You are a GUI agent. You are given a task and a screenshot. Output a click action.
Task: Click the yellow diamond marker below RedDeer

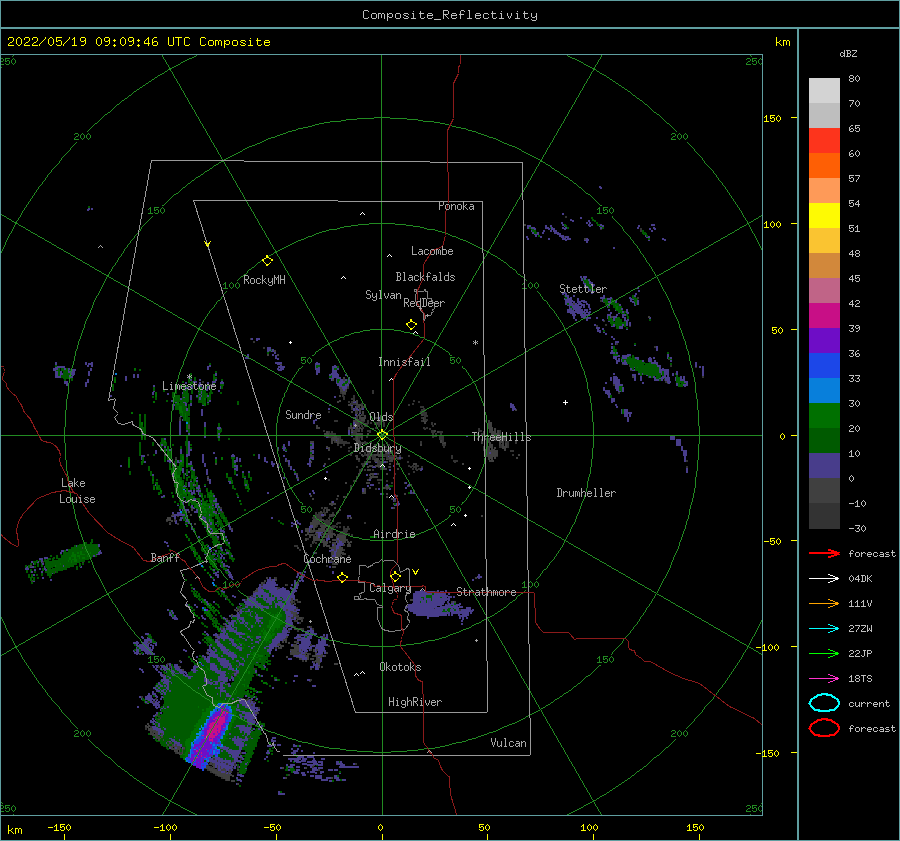point(412,325)
